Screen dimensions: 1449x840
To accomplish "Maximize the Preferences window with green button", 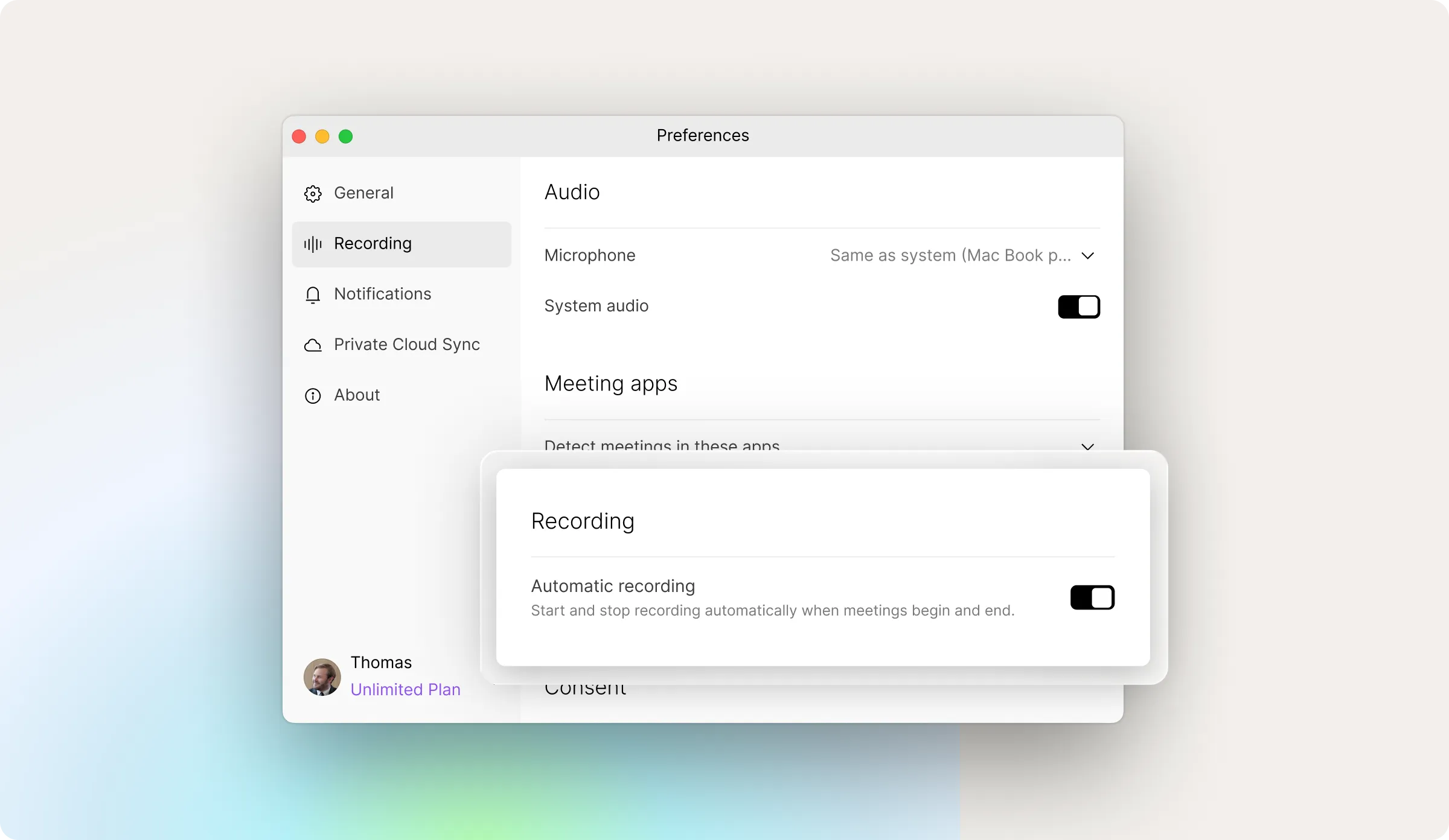I will click(x=345, y=136).
